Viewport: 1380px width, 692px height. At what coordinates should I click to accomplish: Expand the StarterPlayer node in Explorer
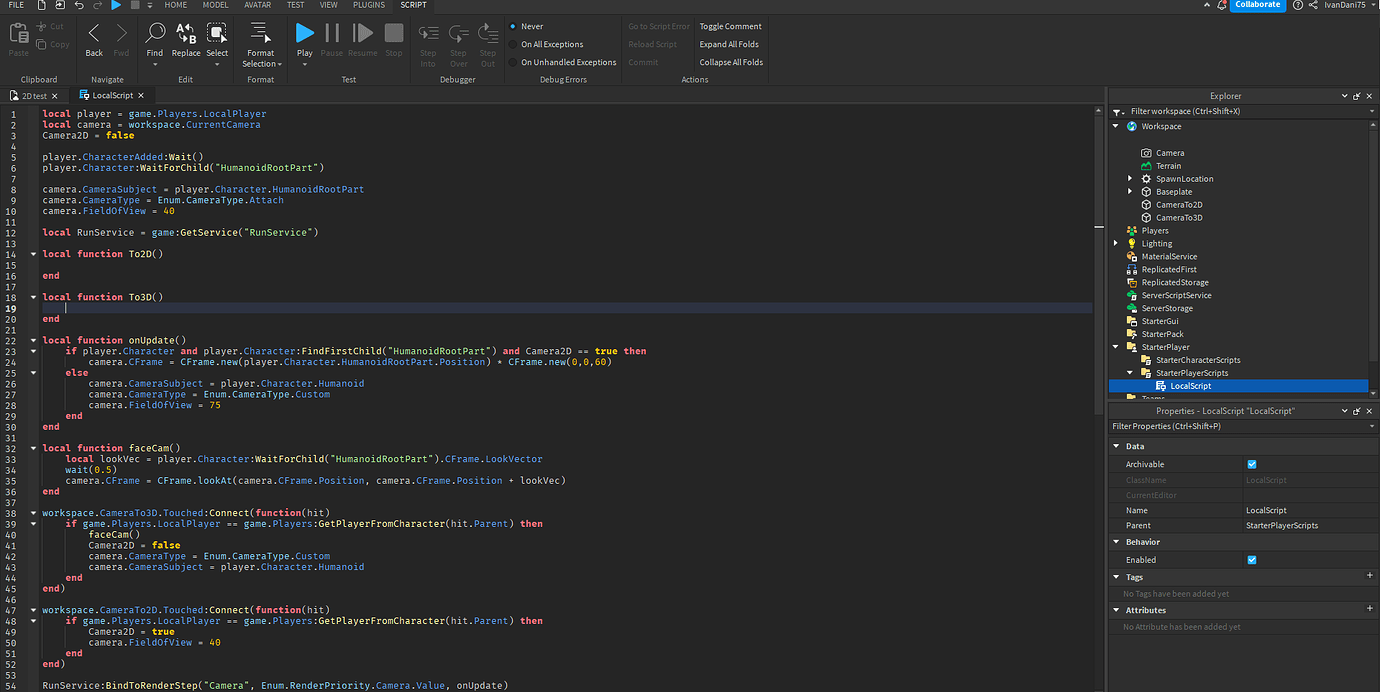(x=1116, y=346)
